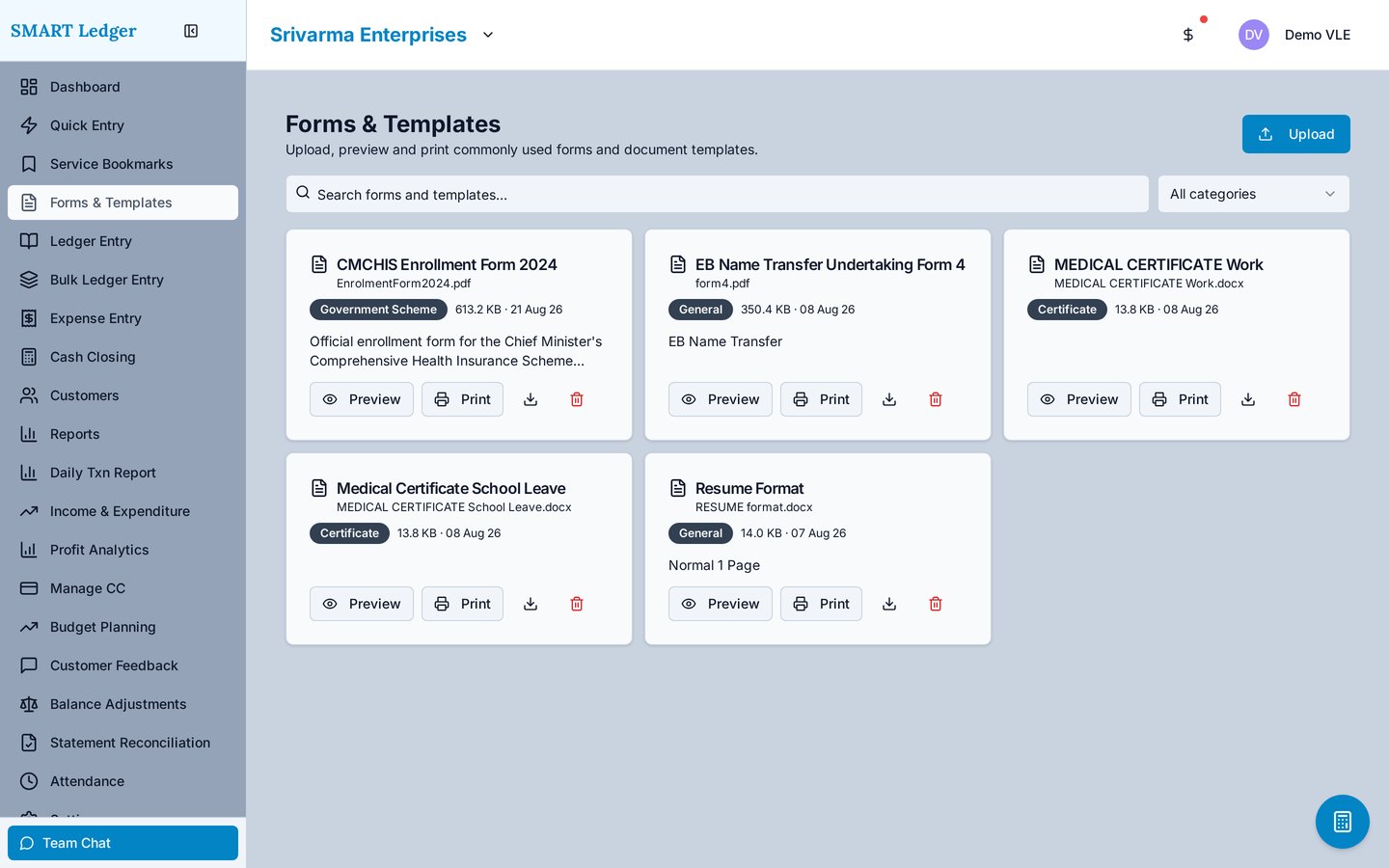This screenshot has height=868, width=1389.
Task: Open Quick Entry
Action: [x=123, y=125]
